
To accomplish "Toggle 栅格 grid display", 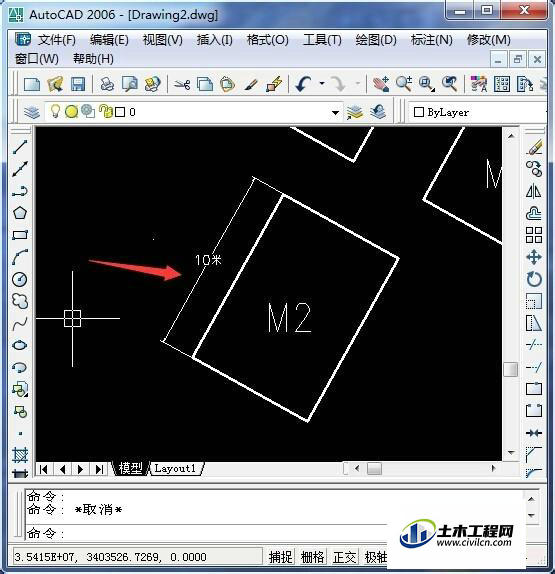I will click(x=312, y=557).
